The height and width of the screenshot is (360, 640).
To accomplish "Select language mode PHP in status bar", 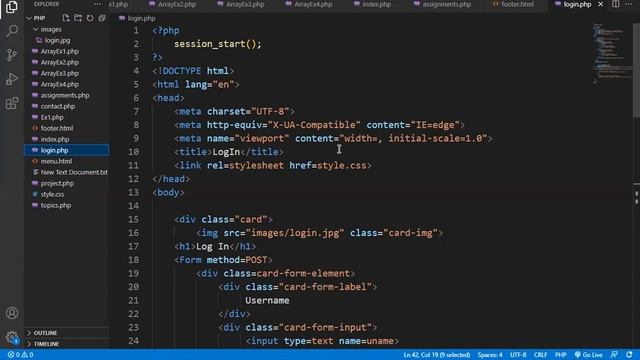I will click(x=560, y=355).
